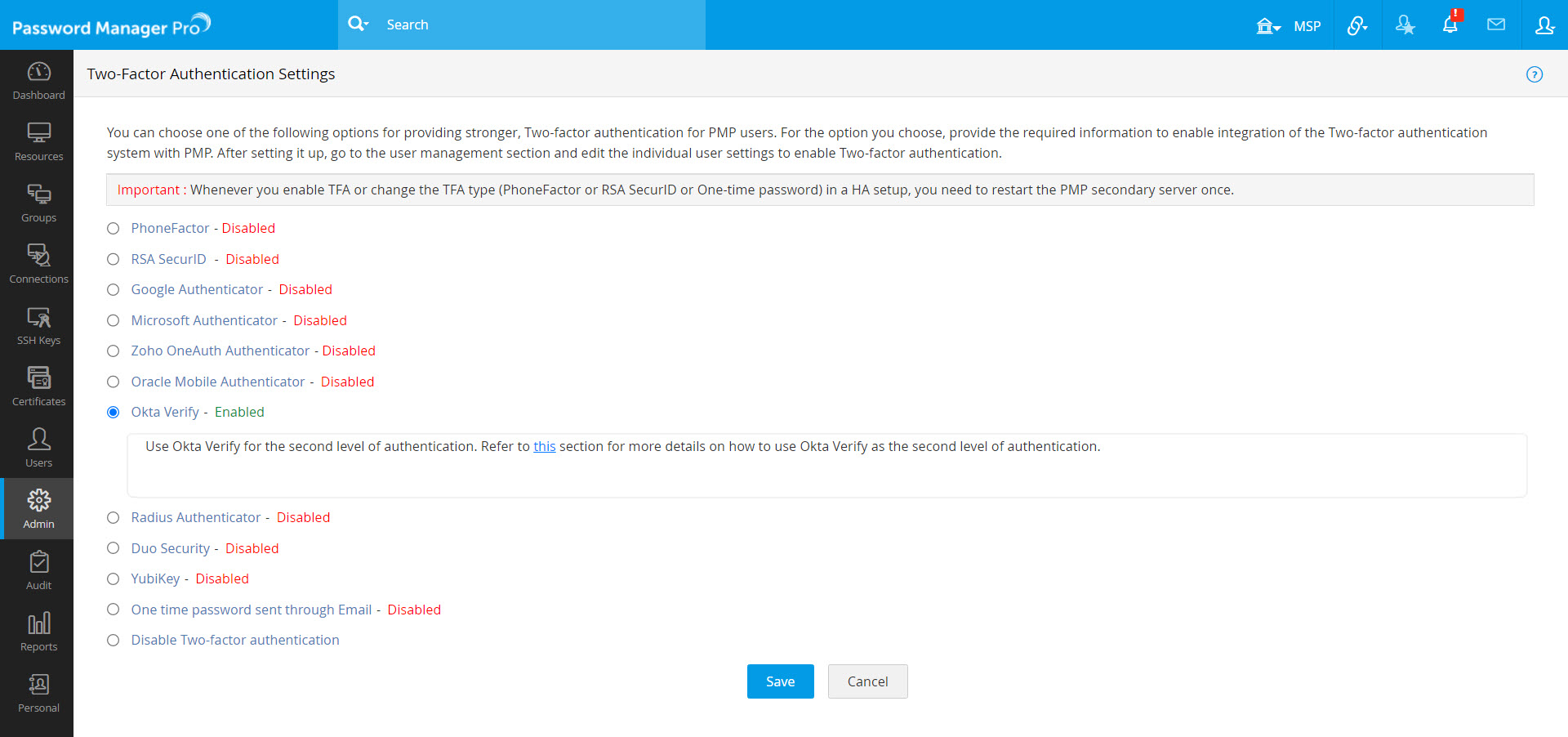The width and height of the screenshot is (1568, 737).
Task: Click the Search input field
Action: coord(539,25)
